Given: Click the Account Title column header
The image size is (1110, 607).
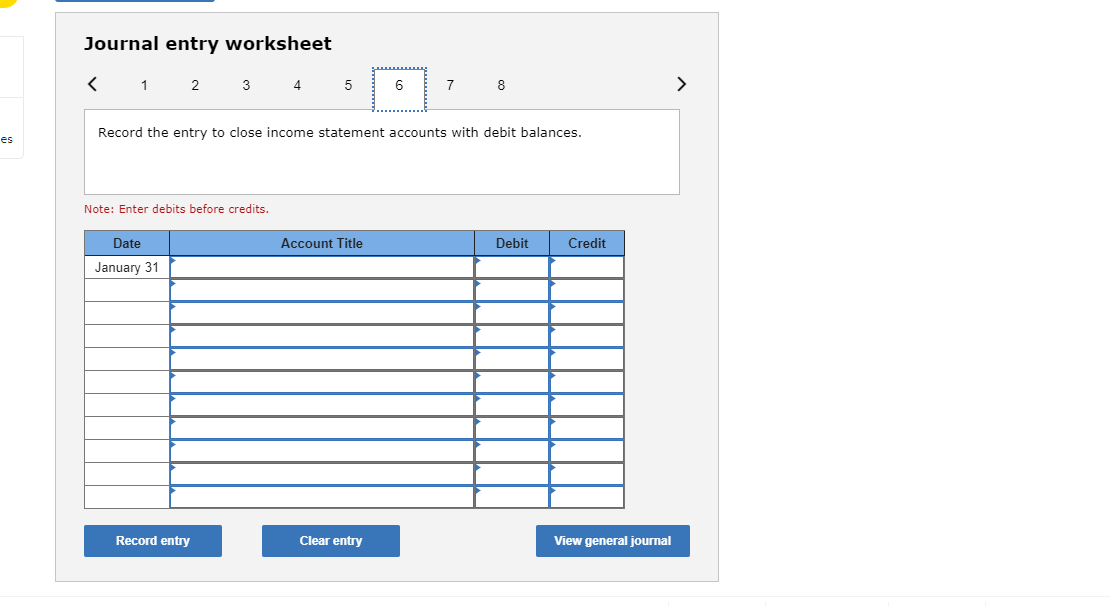Looking at the screenshot, I should tap(322, 243).
